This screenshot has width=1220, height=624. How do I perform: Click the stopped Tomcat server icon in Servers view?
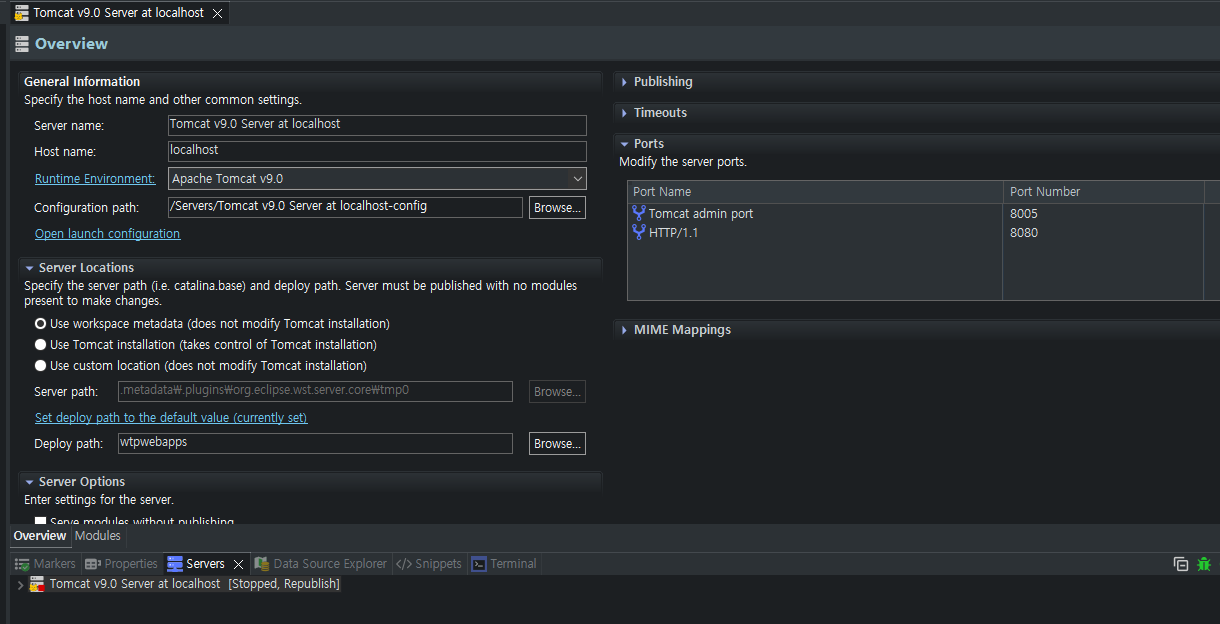pos(37,584)
